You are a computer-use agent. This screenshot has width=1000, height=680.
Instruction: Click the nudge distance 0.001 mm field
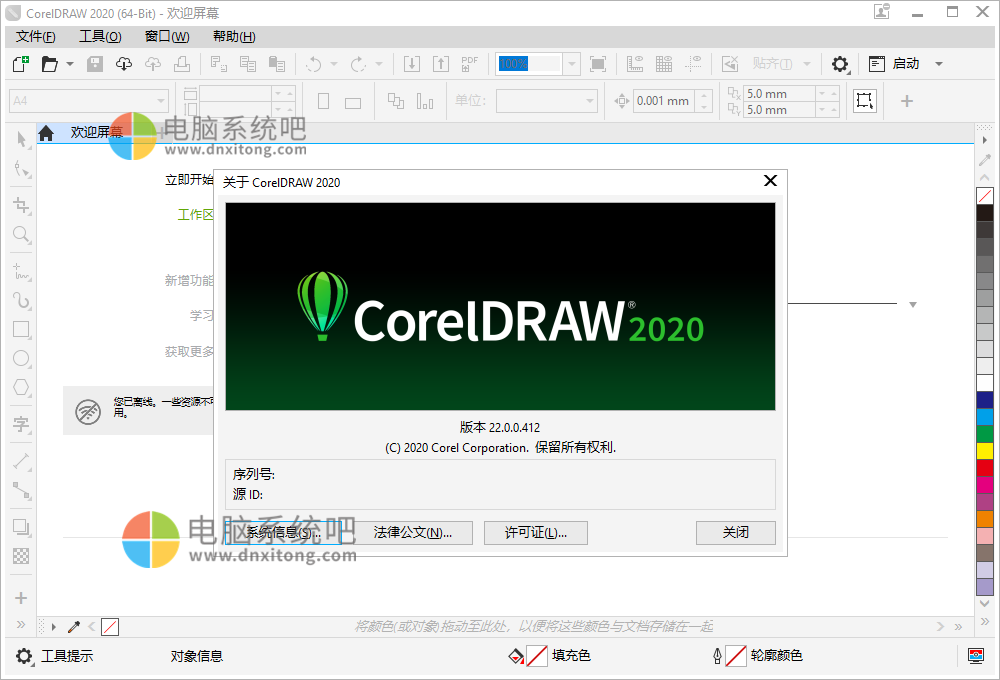click(x=663, y=101)
